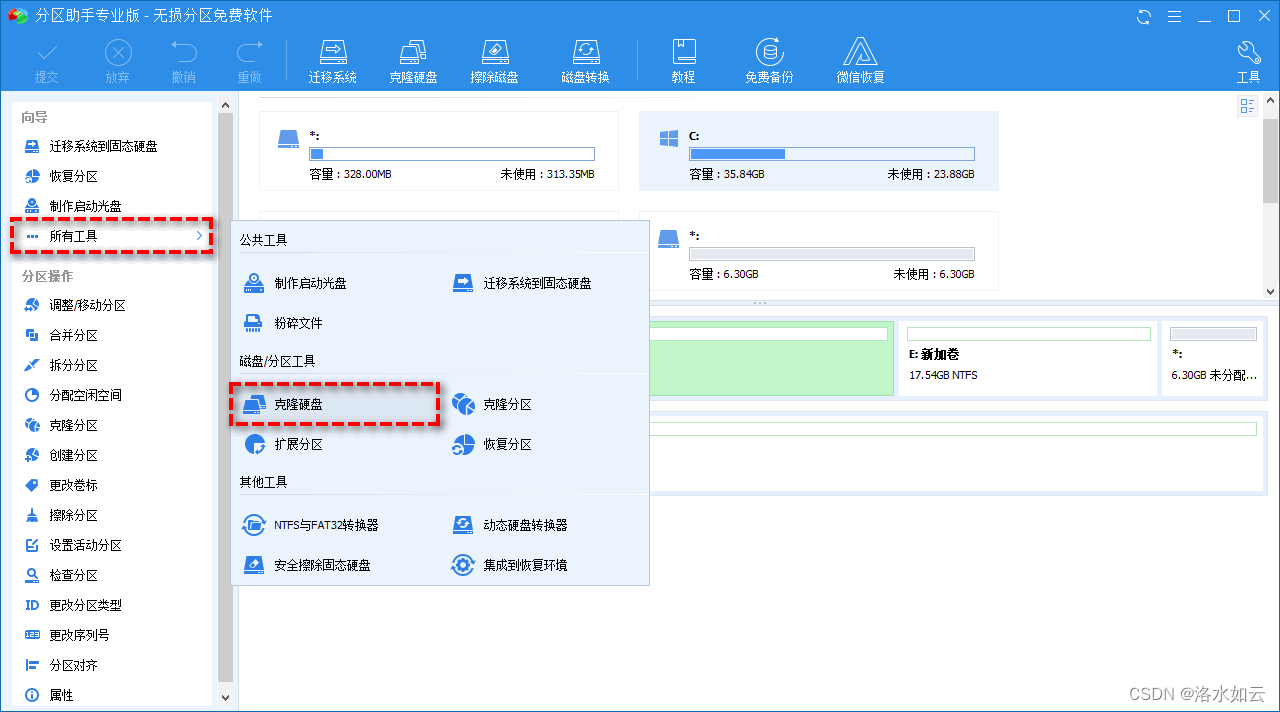This screenshot has width=1280, height=712.
Task: Open 微信恢复 tool
Action: pos(860,58)
